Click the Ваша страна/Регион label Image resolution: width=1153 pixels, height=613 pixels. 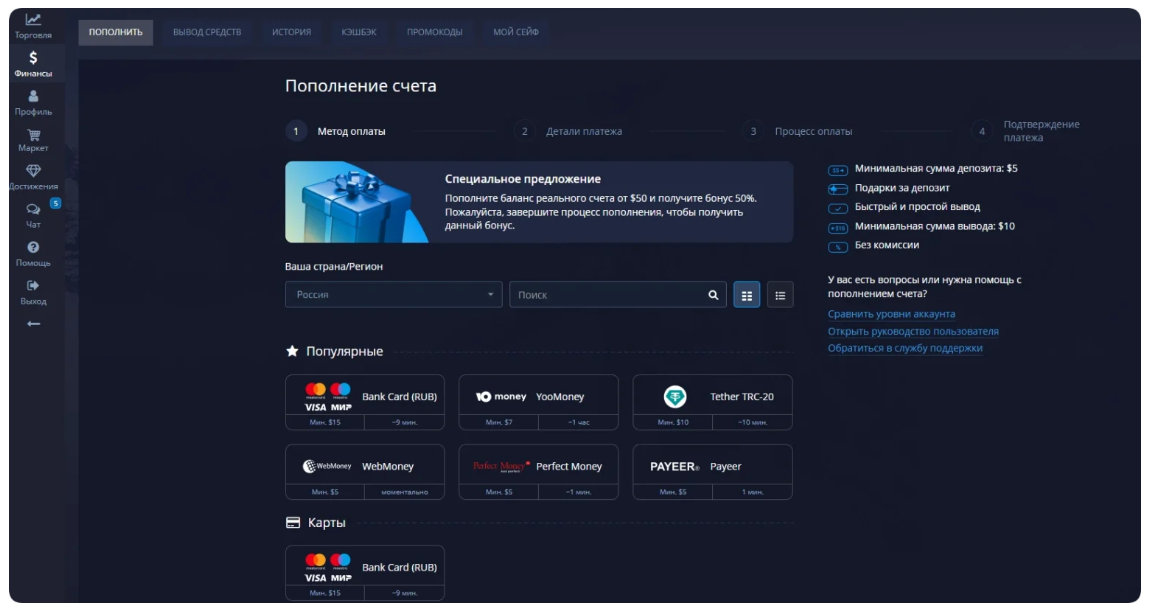[334, 266]
